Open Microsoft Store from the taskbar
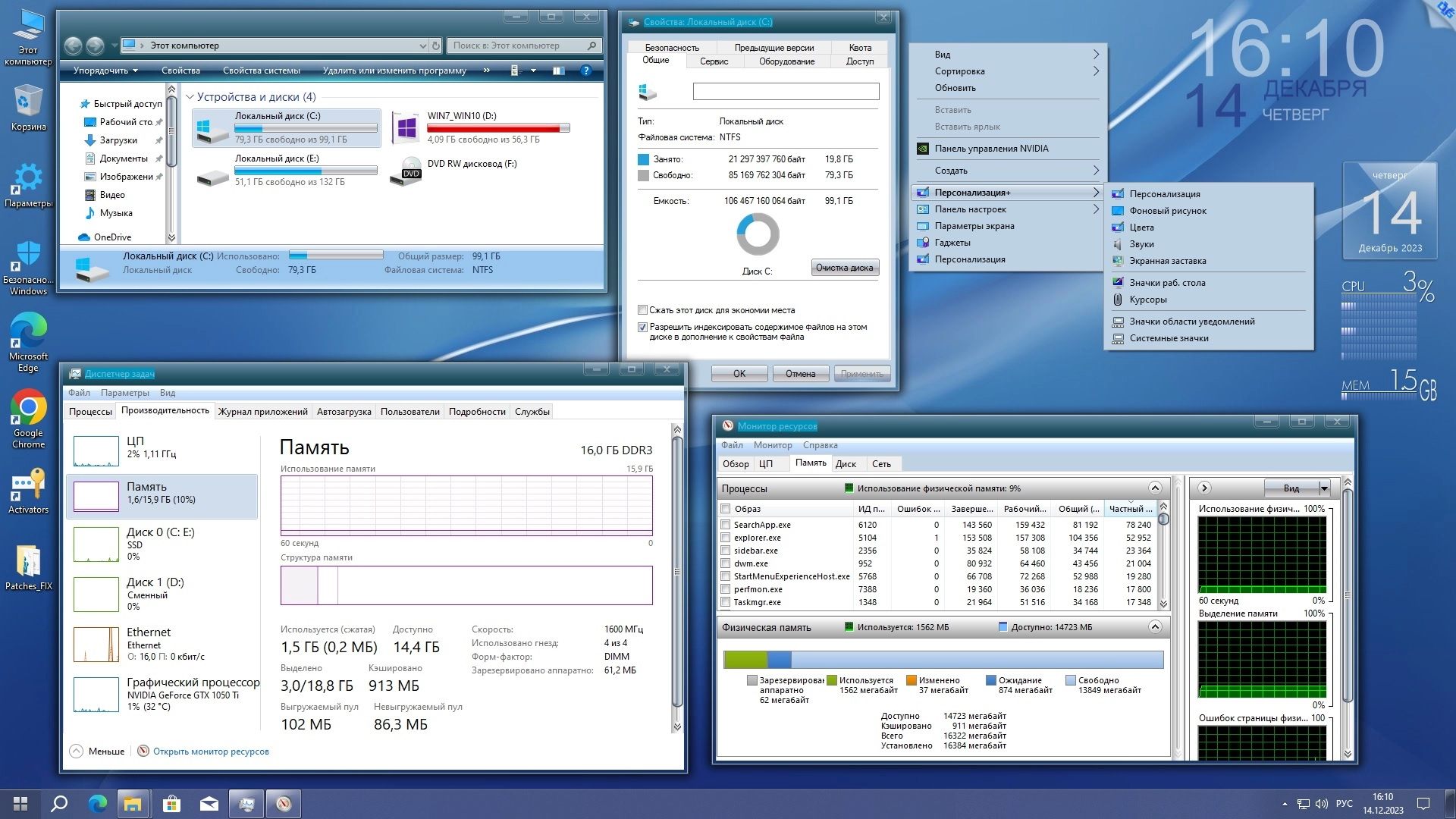This screenshot has width=1456, height=819. tap(171, 804)
